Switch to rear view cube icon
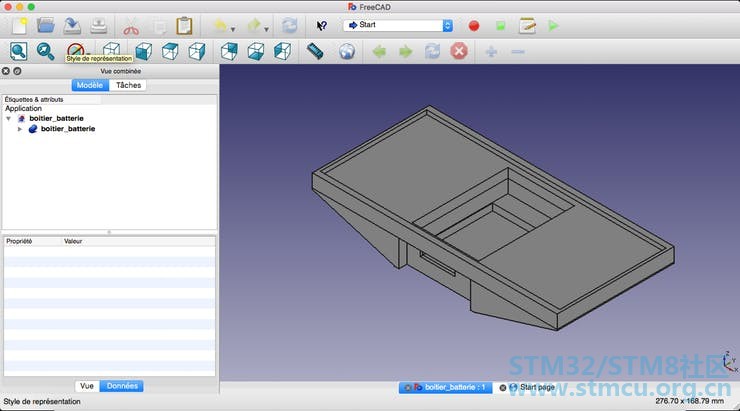 pyautogui.click(x=229, y=51)
